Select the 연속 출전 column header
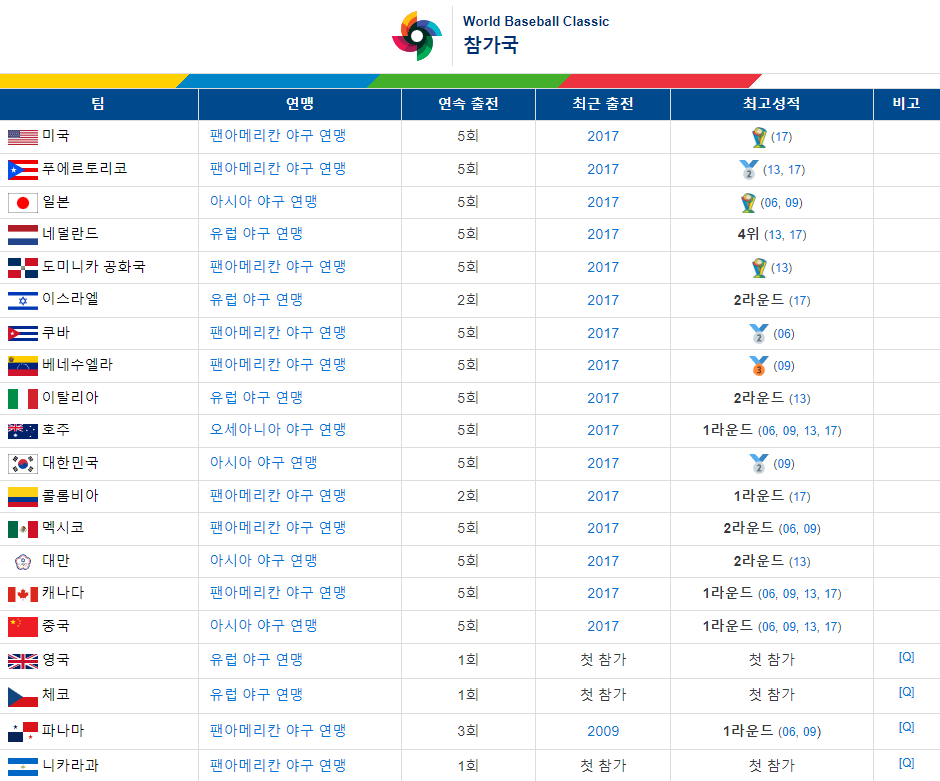Viewport: 940px width, 781px height. (468, 104)
